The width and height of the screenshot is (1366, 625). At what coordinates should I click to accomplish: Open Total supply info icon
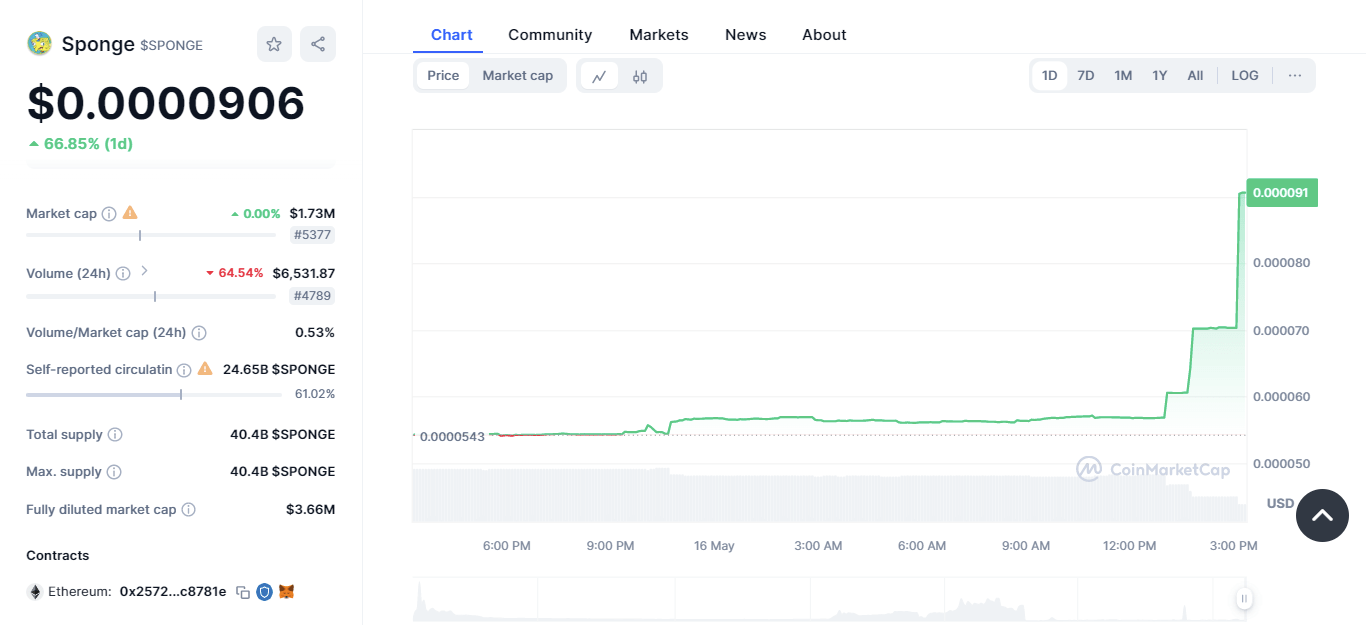(x=115, y=435)
